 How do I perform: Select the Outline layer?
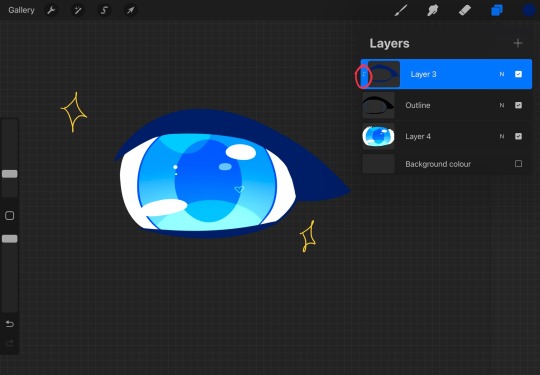coord(446,105)
